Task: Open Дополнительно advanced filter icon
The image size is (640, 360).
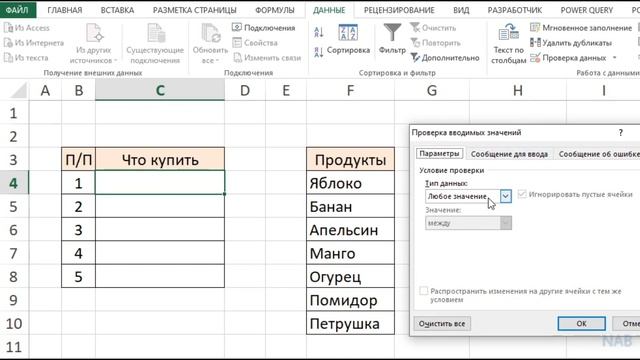Action: coord(415,58)
